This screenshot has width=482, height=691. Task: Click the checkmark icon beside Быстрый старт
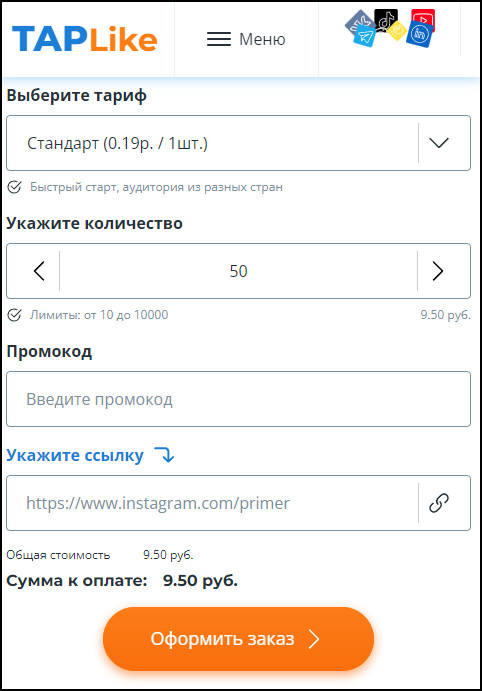(15, 187)
